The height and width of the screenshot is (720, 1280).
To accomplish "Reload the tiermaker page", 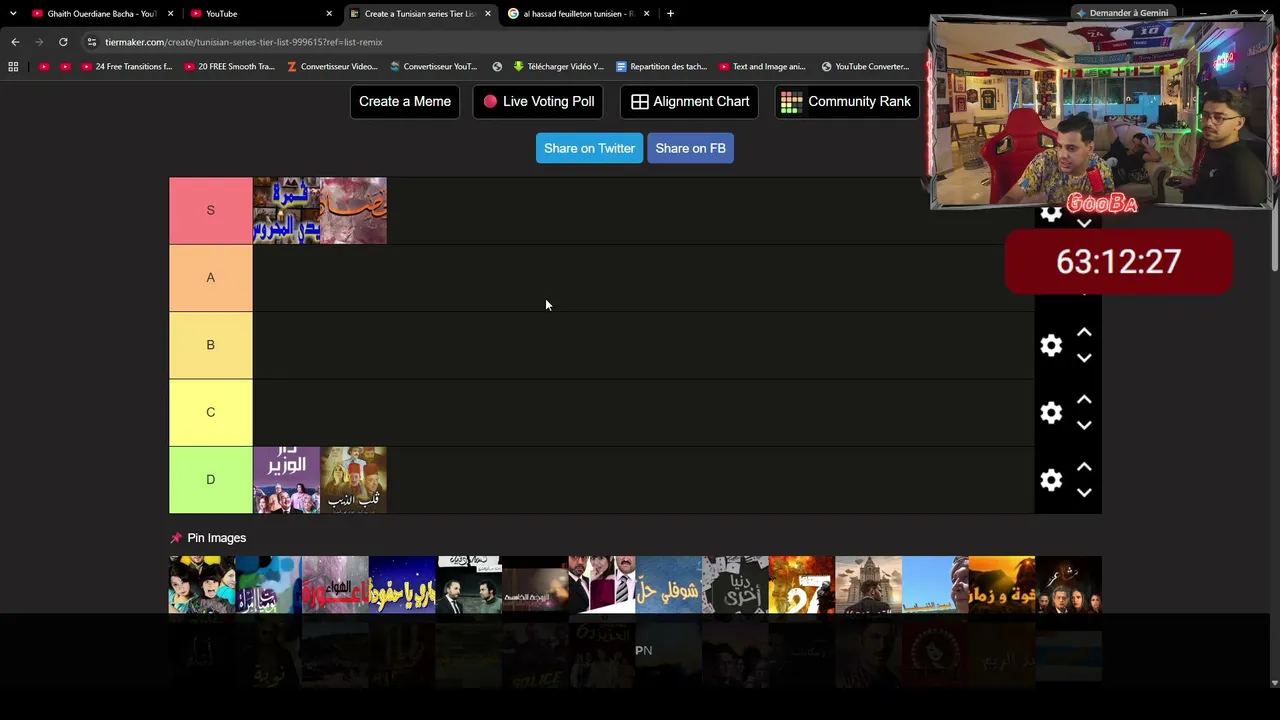I will [63, 42].
